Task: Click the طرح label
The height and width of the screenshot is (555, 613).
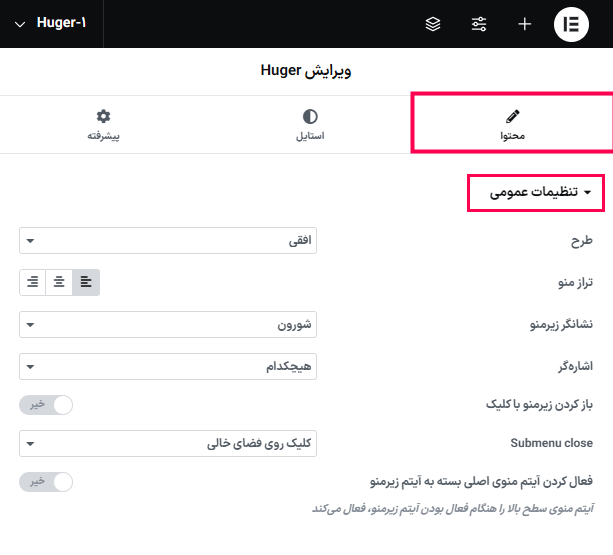Action: point(581,241)
